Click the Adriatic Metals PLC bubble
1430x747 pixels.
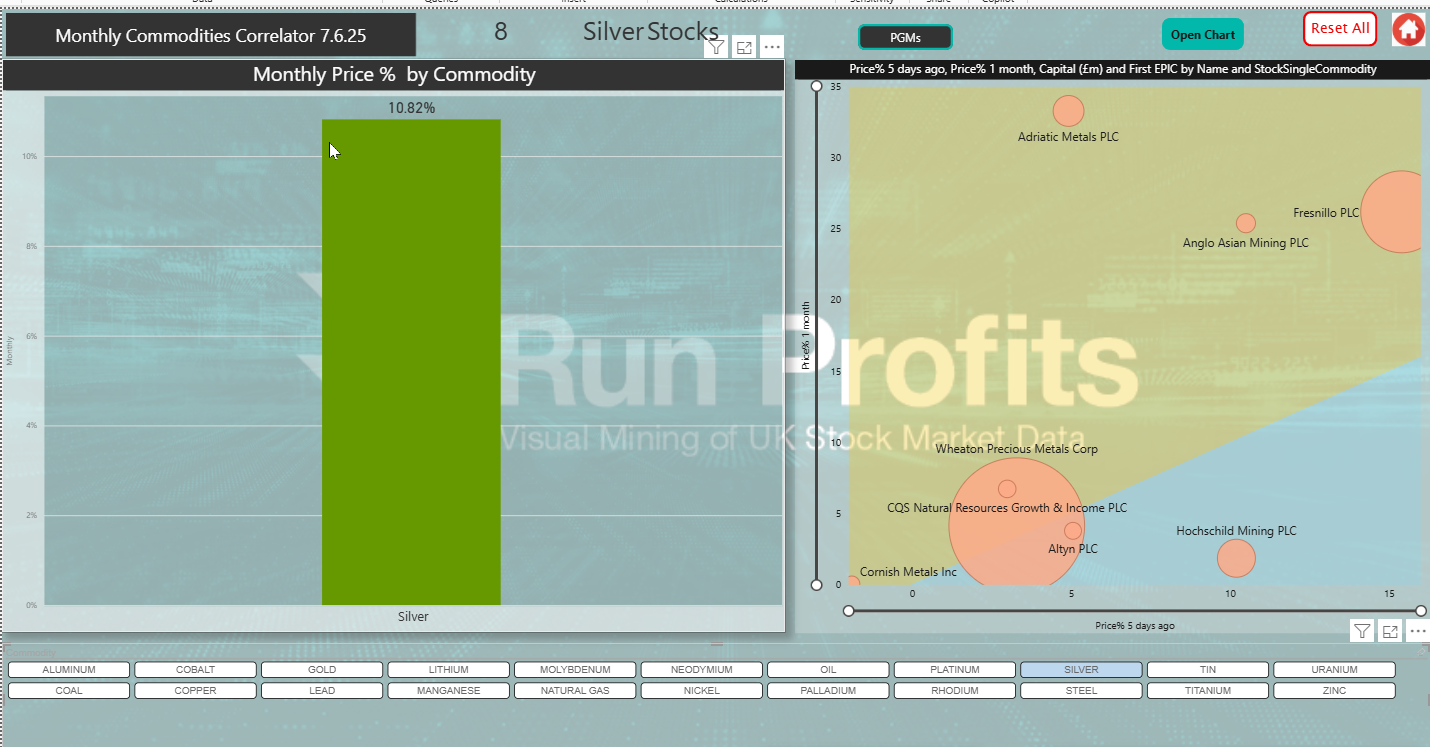pos(1069,111)
